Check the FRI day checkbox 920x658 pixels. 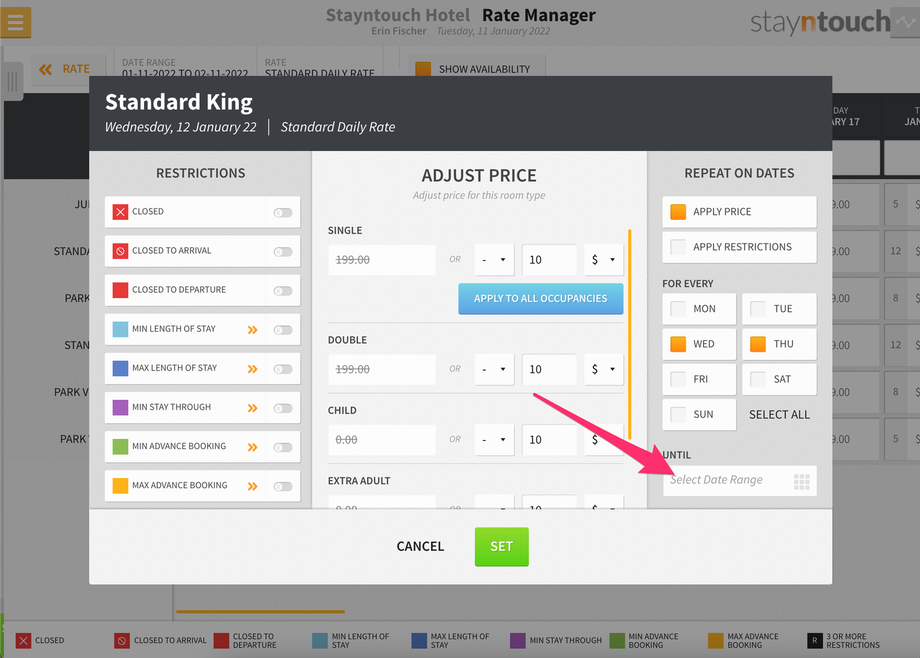[678, 379]
